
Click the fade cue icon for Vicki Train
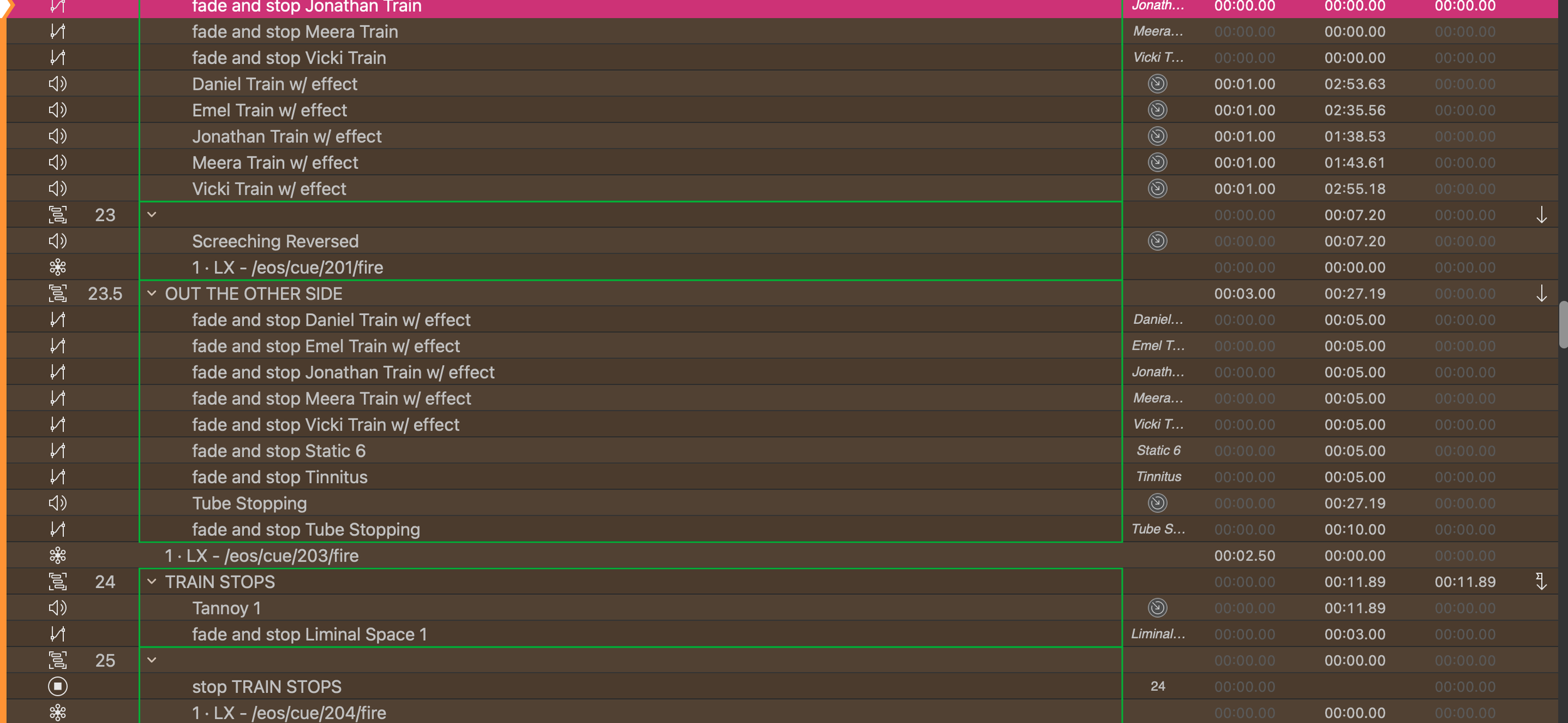pyautogui.click(x=58, y=58)
